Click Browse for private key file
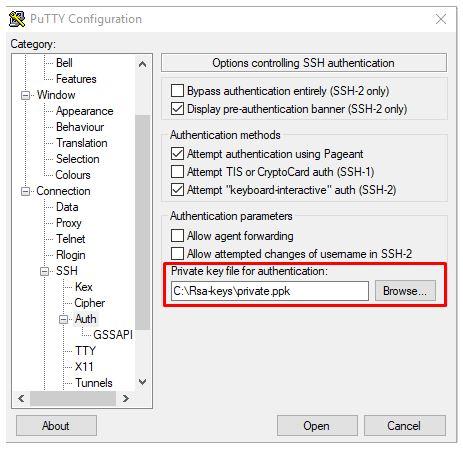The width and height of the screenshot is (463, 453). click(x=405, y=291)
